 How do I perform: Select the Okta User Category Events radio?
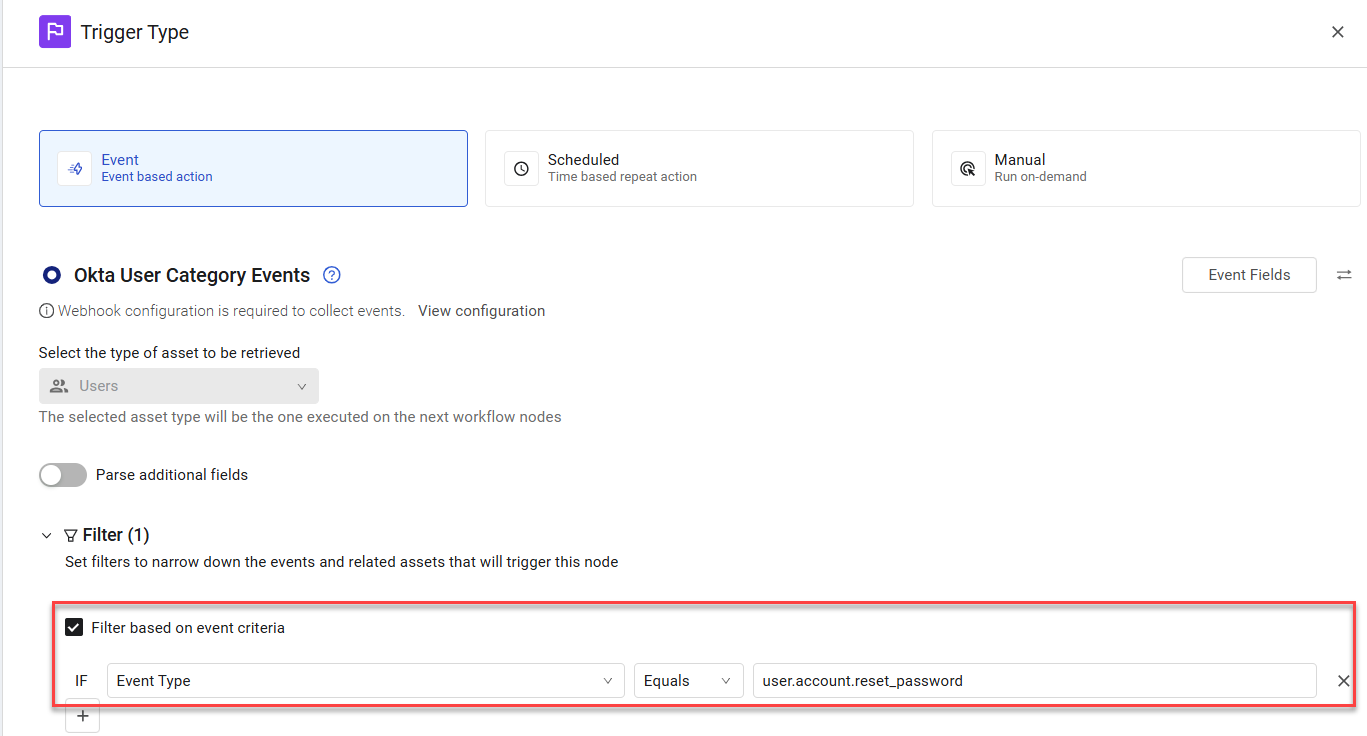(x=52, y=275)
